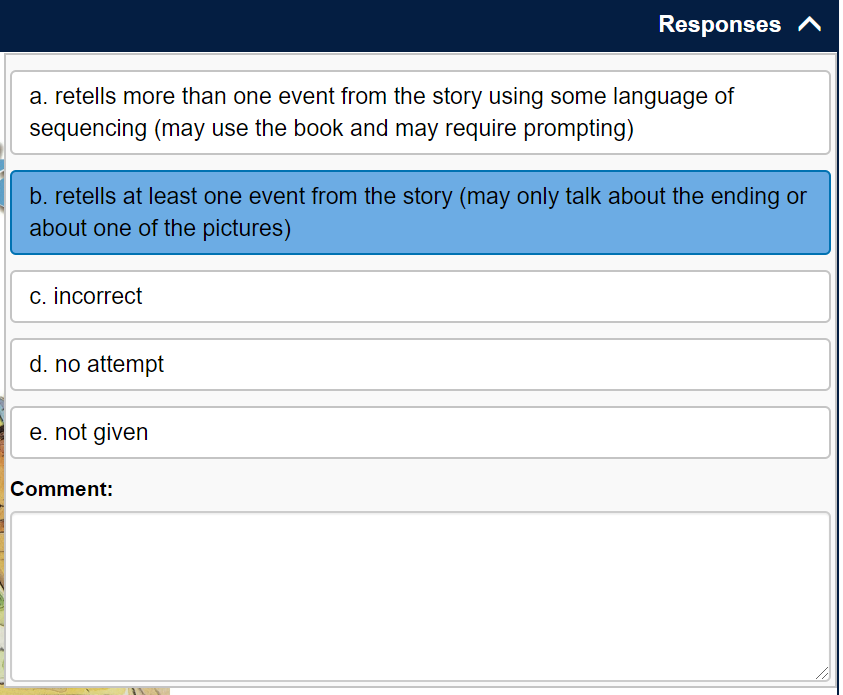The image size is (843, 695).
Task: Click the Comment label above the text box
Action: (x=61, y=489)
